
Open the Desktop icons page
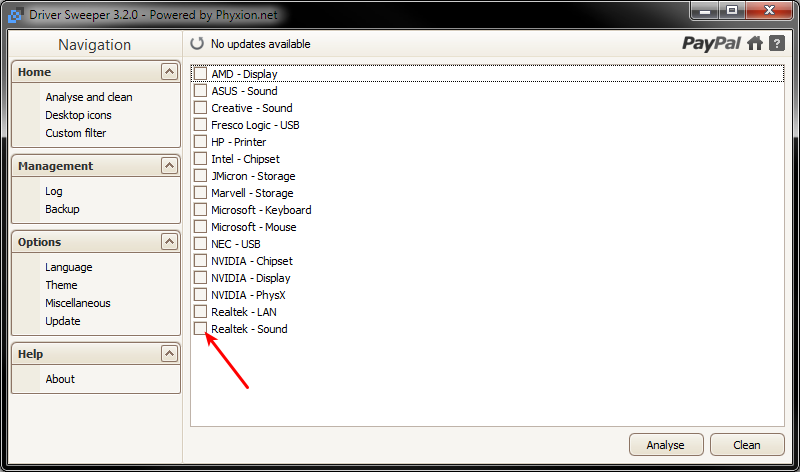click(78, 115)
